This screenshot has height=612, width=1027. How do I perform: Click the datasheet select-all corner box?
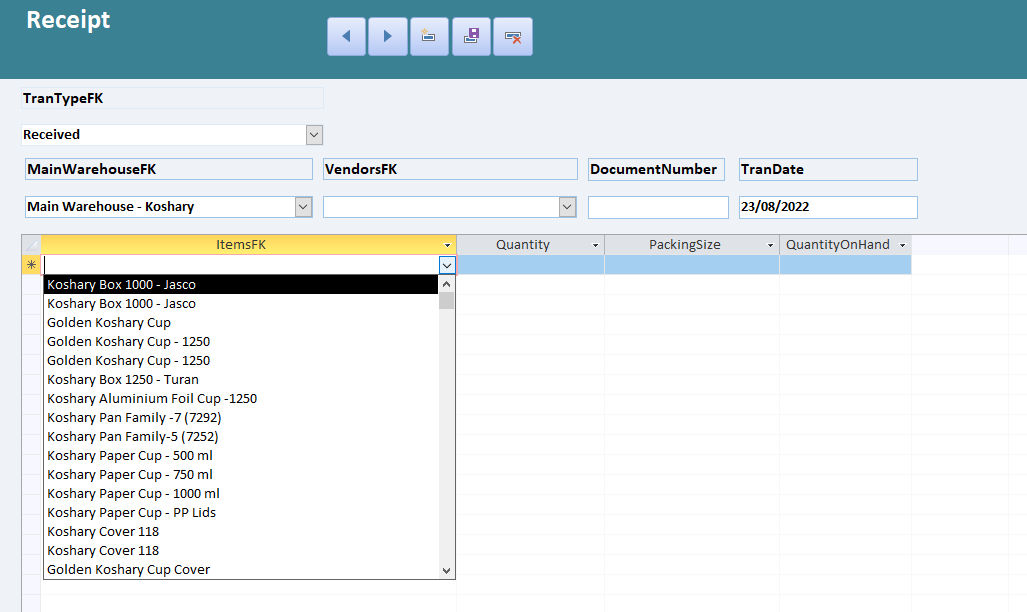click(31, 245)
